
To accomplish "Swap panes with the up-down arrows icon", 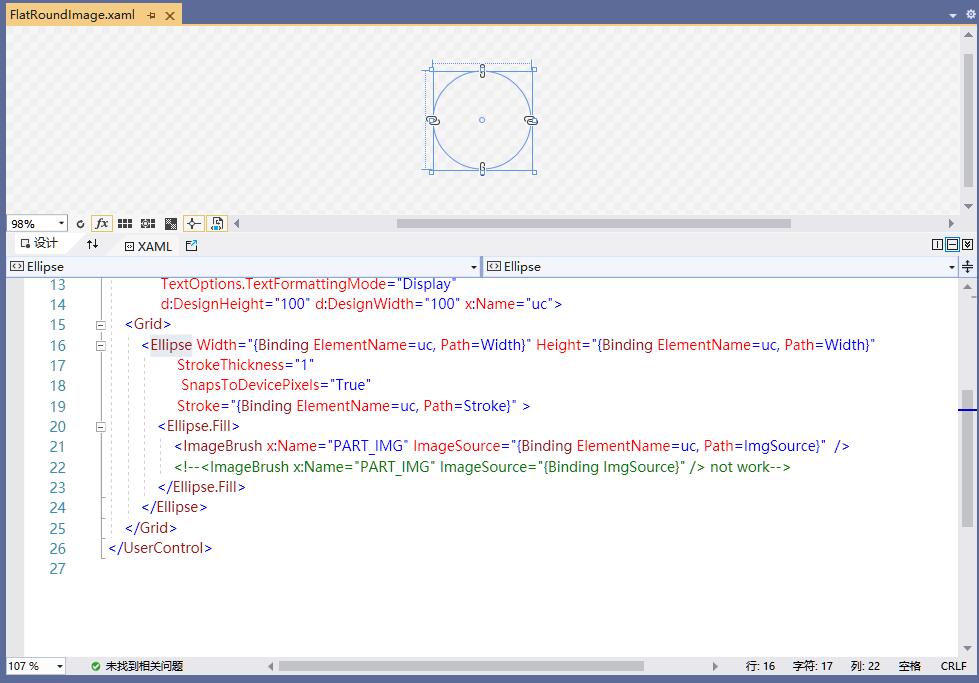I will [x=92, y=244].
